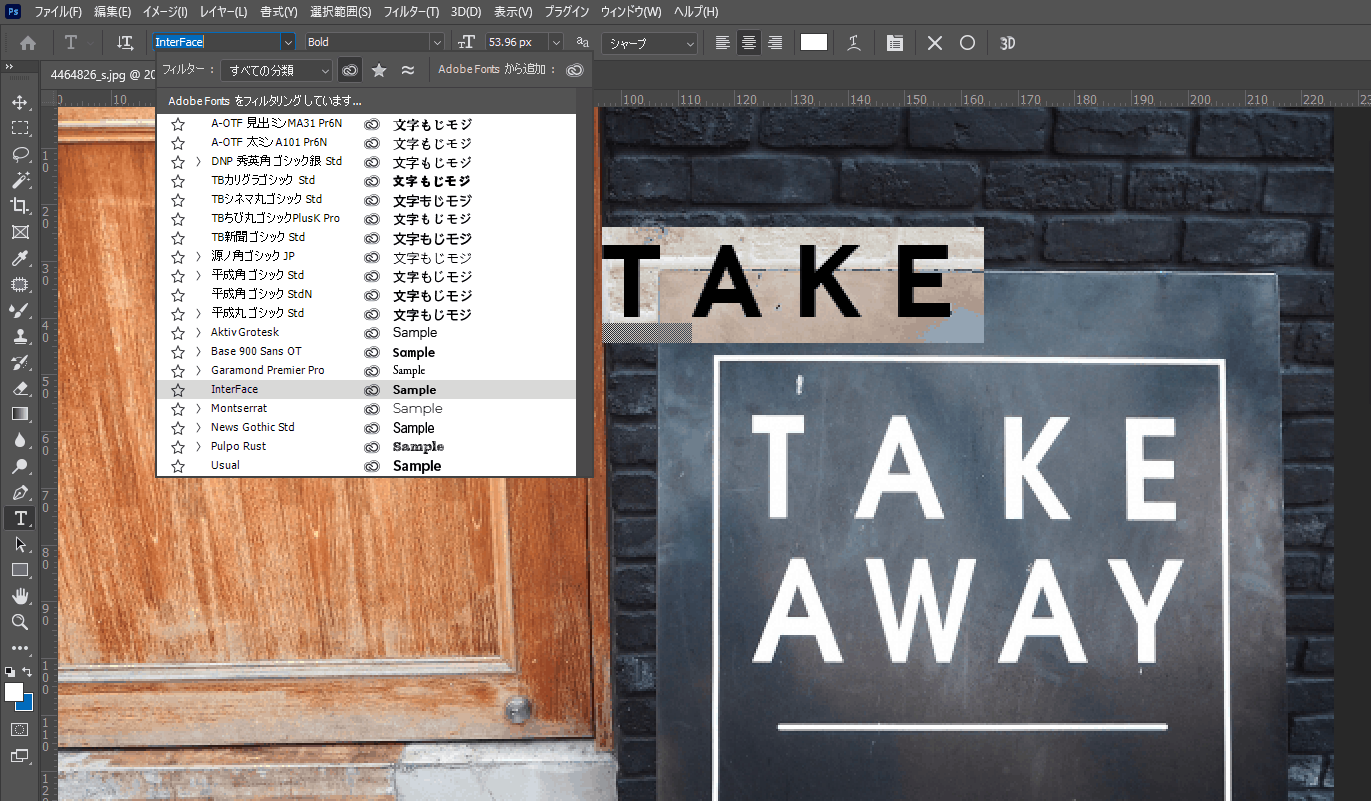This screenshot has width=1371, height=801.
Task: Switch to the 4464826_s.jpg document tab
Action: tap(95, 73)
